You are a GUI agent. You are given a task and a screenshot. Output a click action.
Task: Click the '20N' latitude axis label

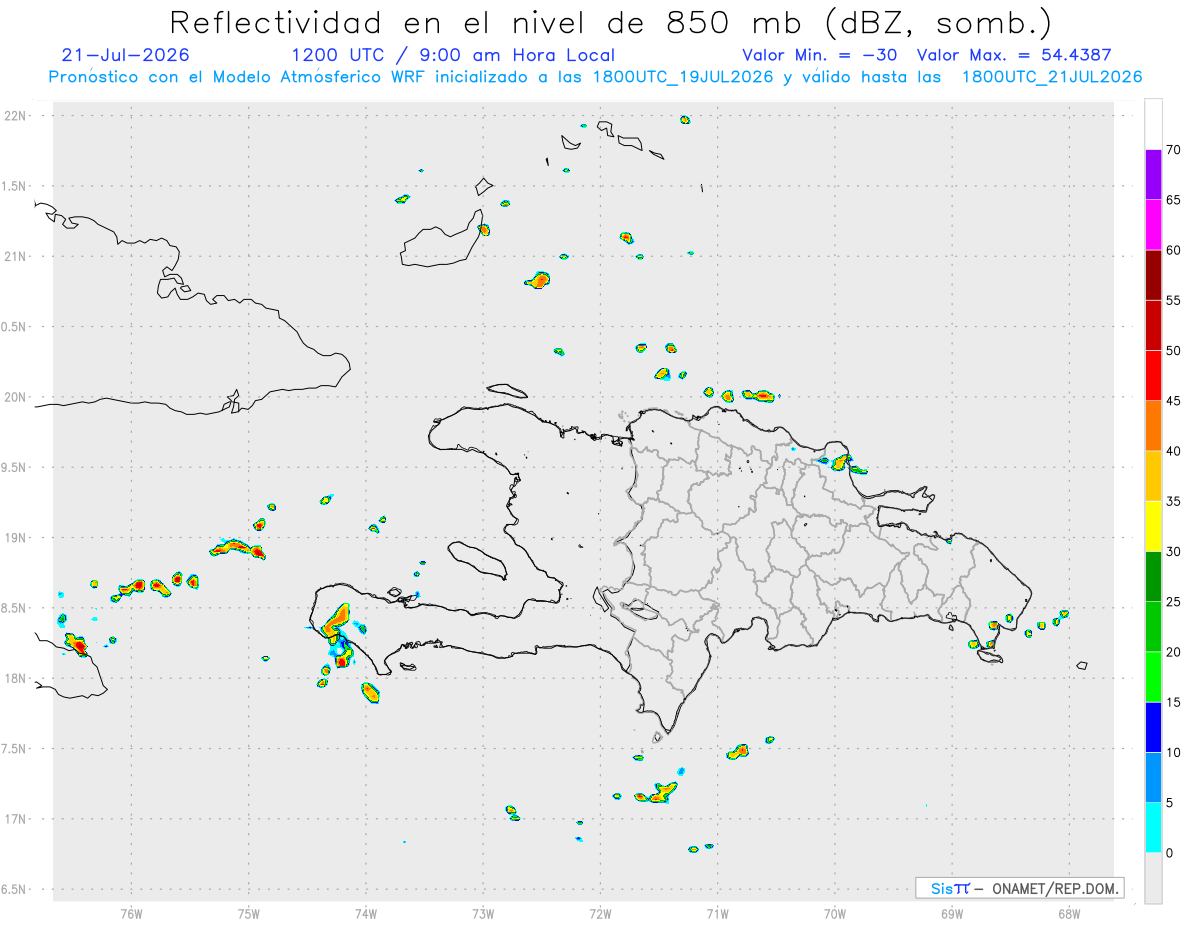(x=17, y=397)
